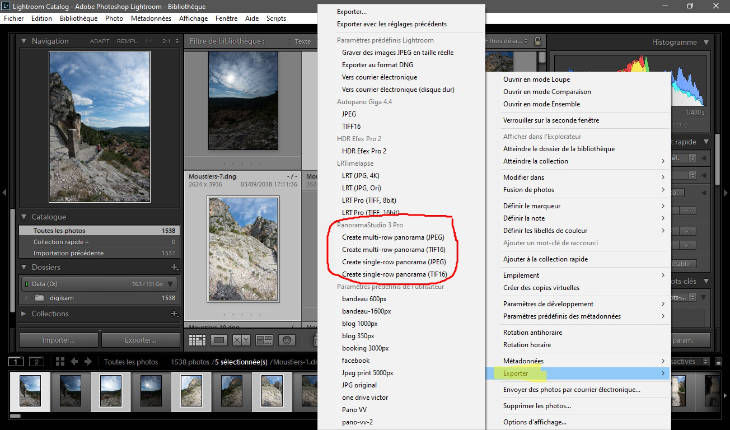This screenshot has height=430, width=730.
Task: Select Rotation antihoraire
Action: click(x=533, y=332)
